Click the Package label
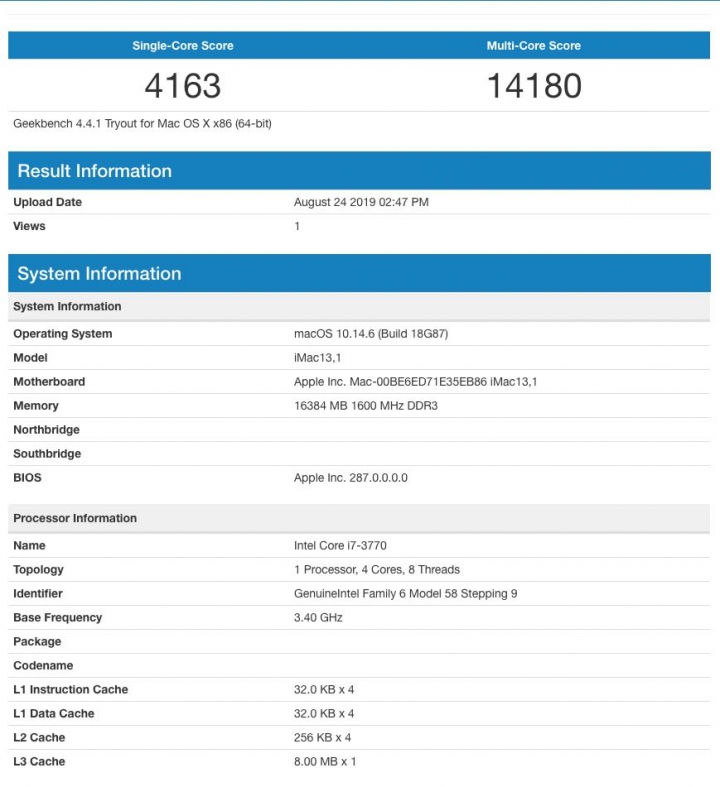 (x=37, y=641)
